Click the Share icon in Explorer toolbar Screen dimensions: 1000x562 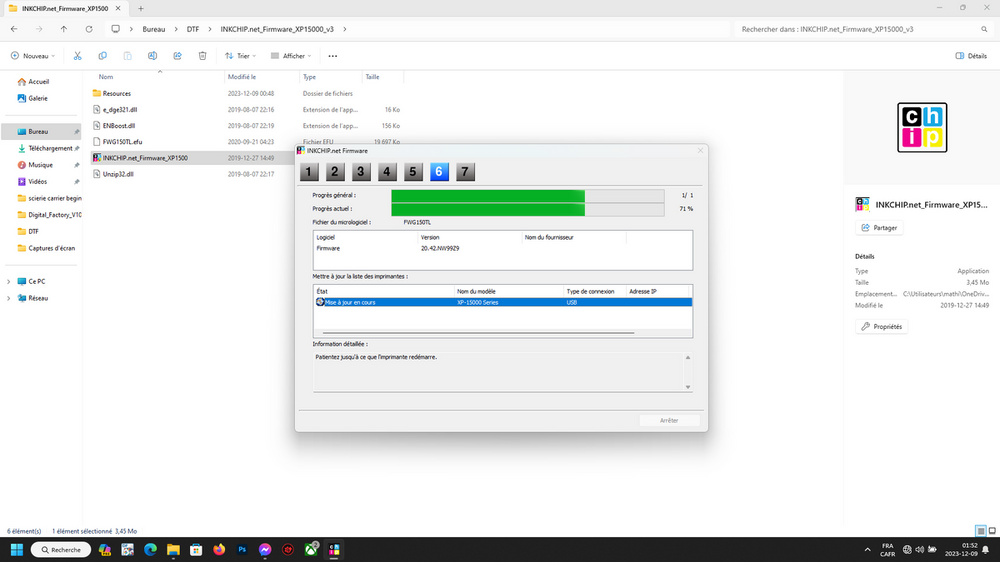(x=177, y=56)
